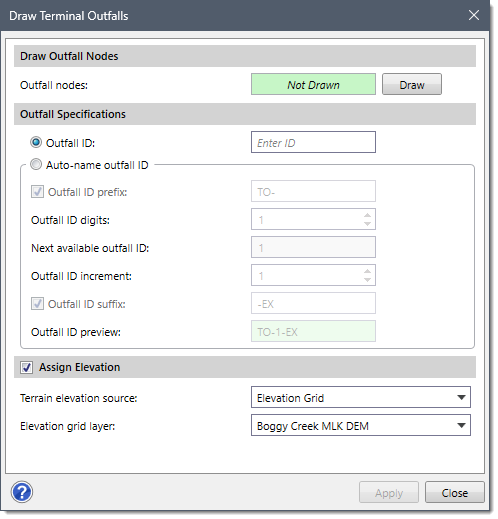Select the Auto-name outfall ID radio button
The image size is (498, 519).
point(36,164)
